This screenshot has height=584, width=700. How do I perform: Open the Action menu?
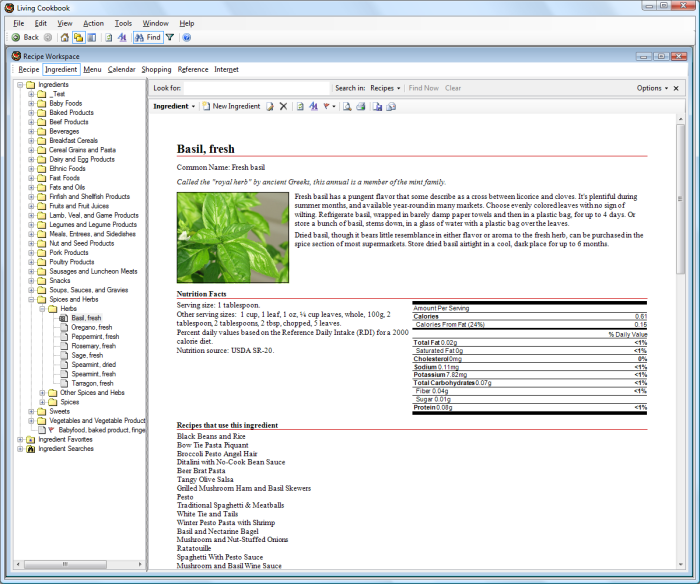pyautogui.click(x=93, y=23)
